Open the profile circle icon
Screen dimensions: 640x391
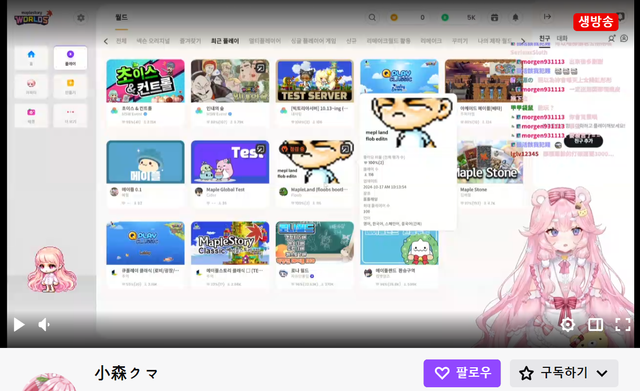click(x=624, y=38)
